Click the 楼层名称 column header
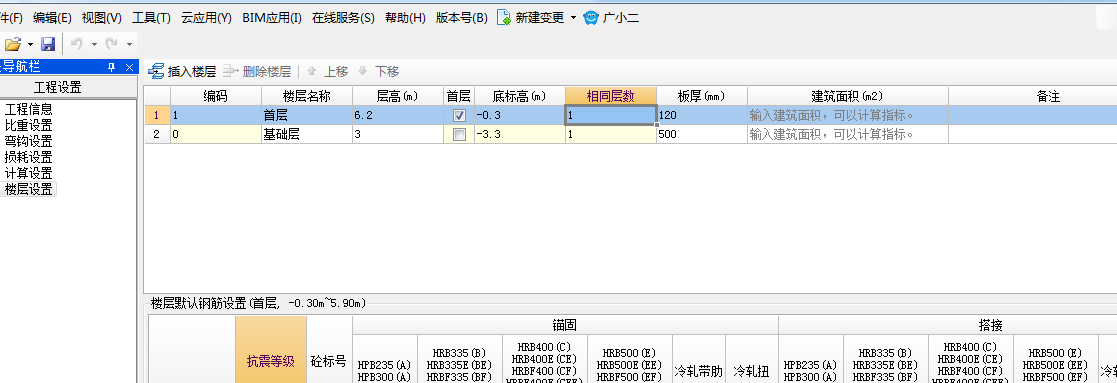Image resolution: width=1117 pixels, height=383 pixels. [x=306, y=96]
